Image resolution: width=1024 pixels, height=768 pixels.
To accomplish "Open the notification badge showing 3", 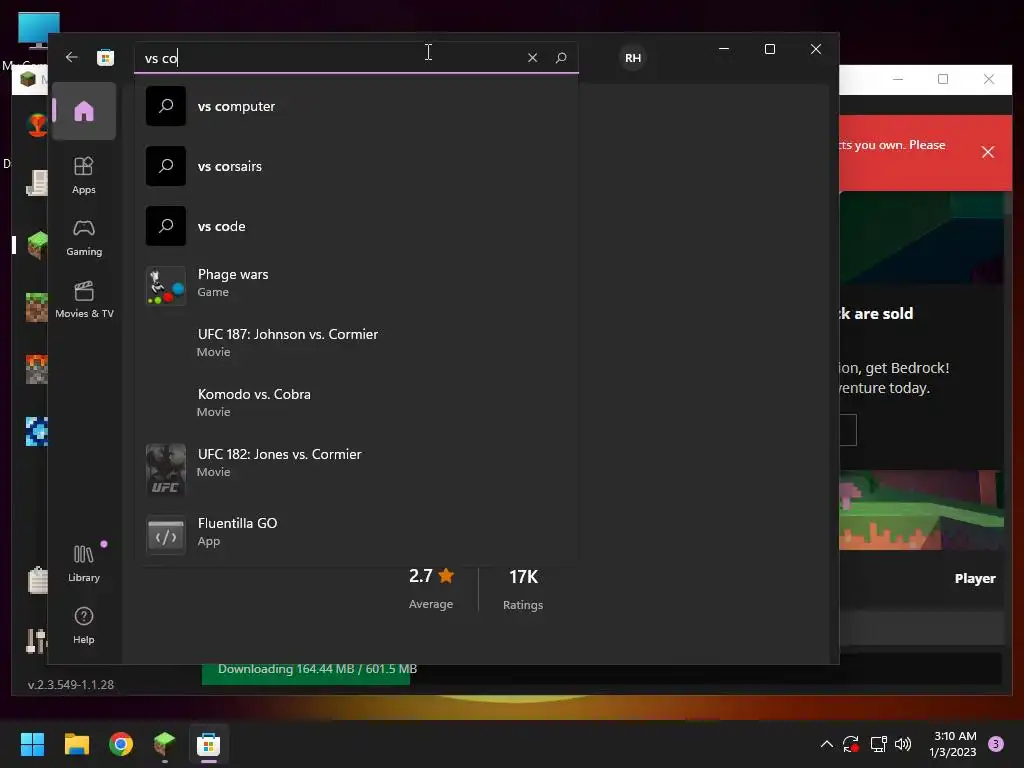I will pyautogui.click(x=995, y=744).
